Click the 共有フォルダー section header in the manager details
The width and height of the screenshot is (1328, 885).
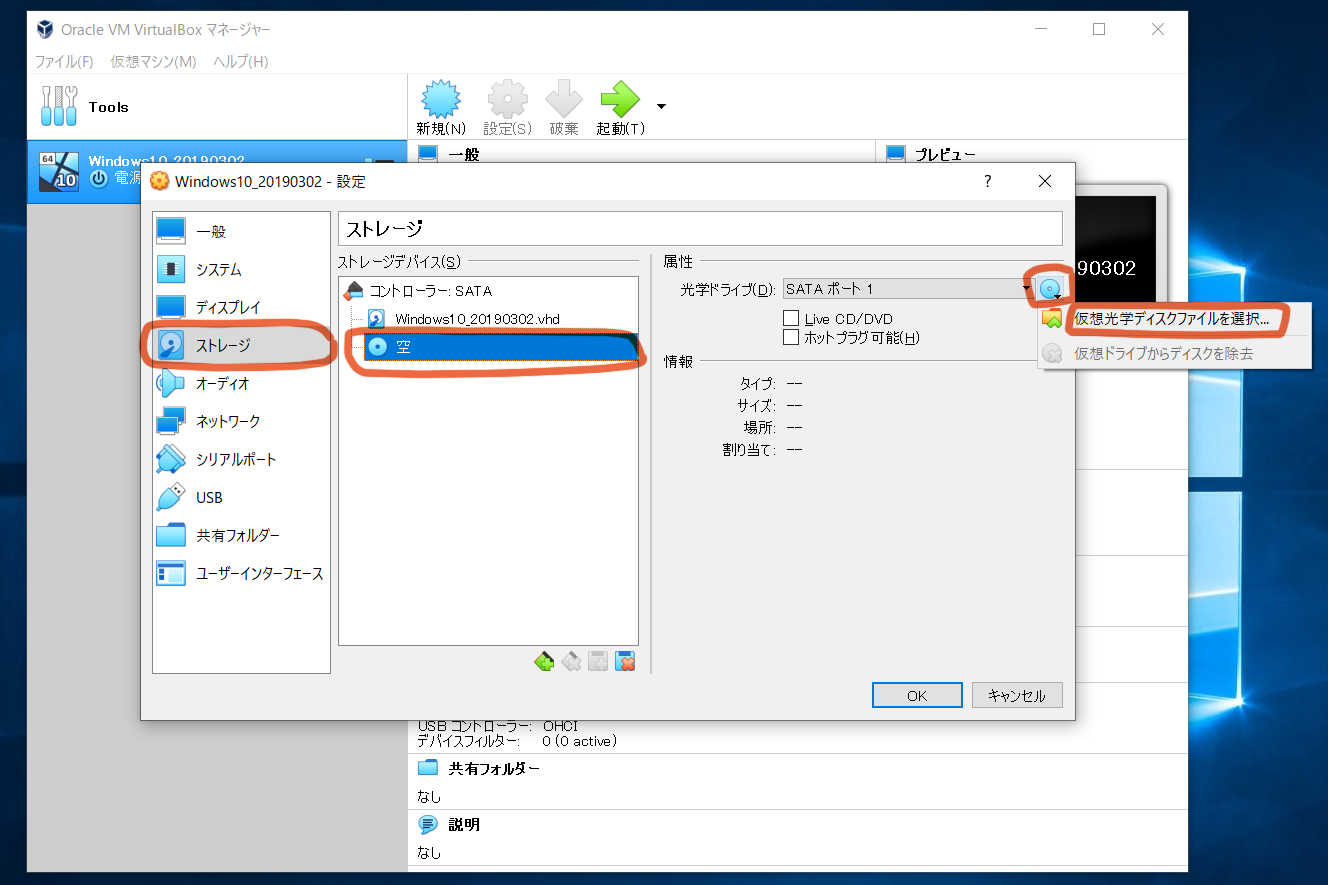494,769
